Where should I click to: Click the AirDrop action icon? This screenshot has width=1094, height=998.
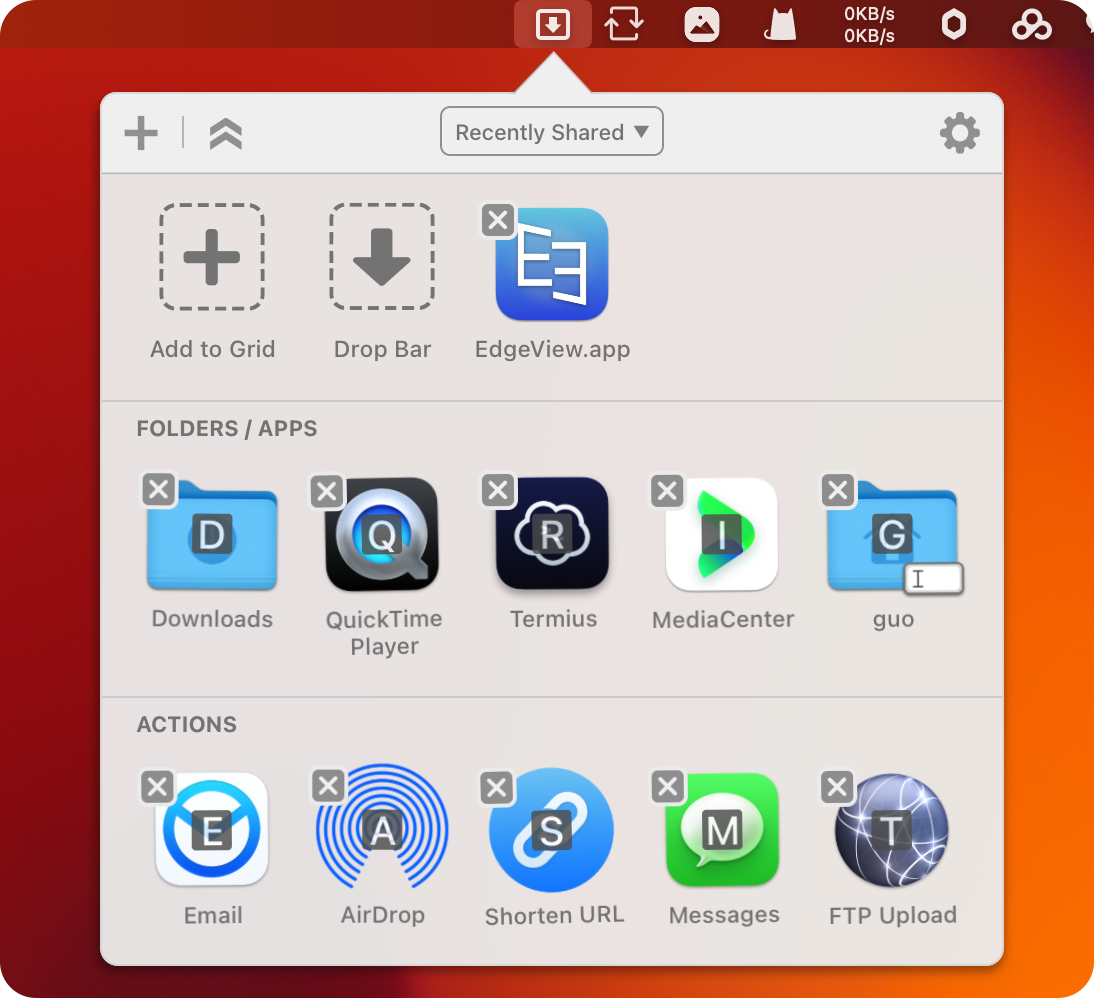(x=382, y=826)
